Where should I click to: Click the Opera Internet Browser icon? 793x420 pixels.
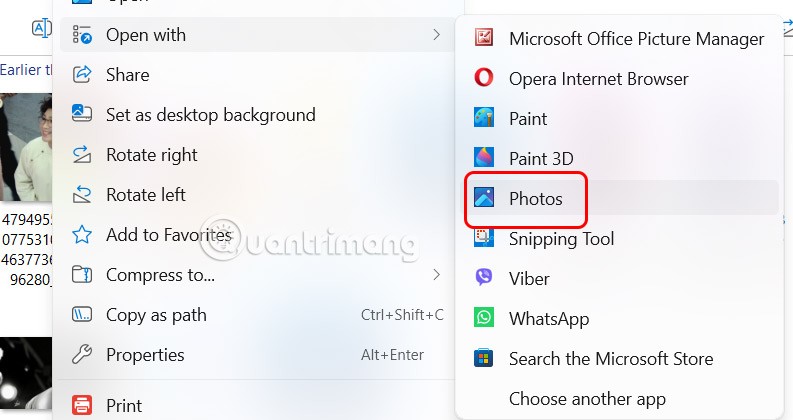click(x=484, y=79)
